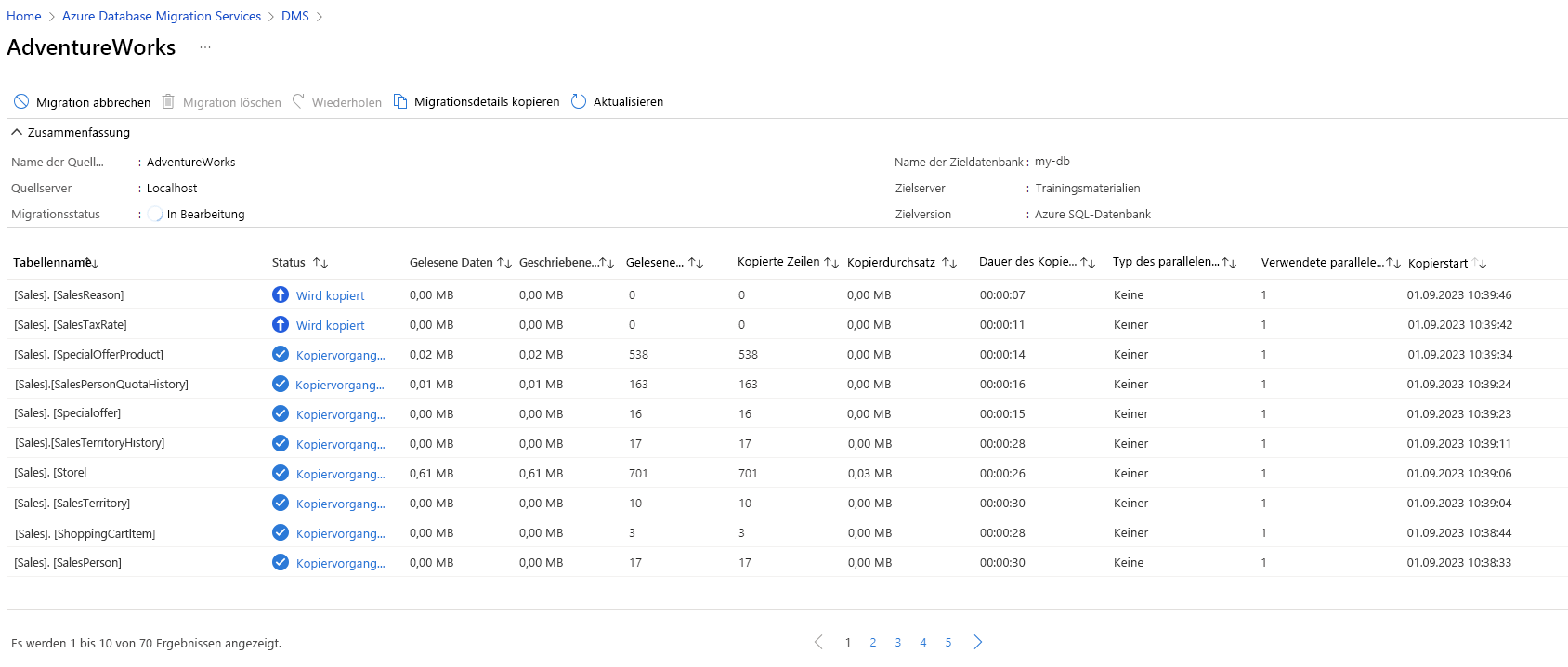Click the results count text at bottom
Viewport: 1568px width, 667px height.
point(146,643)
